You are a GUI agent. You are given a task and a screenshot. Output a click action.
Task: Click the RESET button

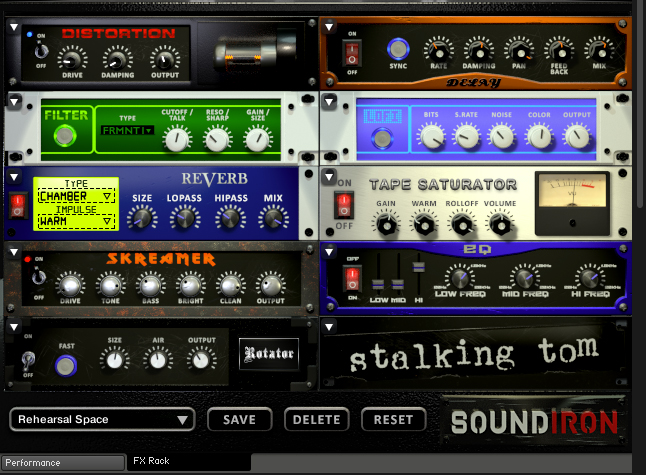(393, 419)
